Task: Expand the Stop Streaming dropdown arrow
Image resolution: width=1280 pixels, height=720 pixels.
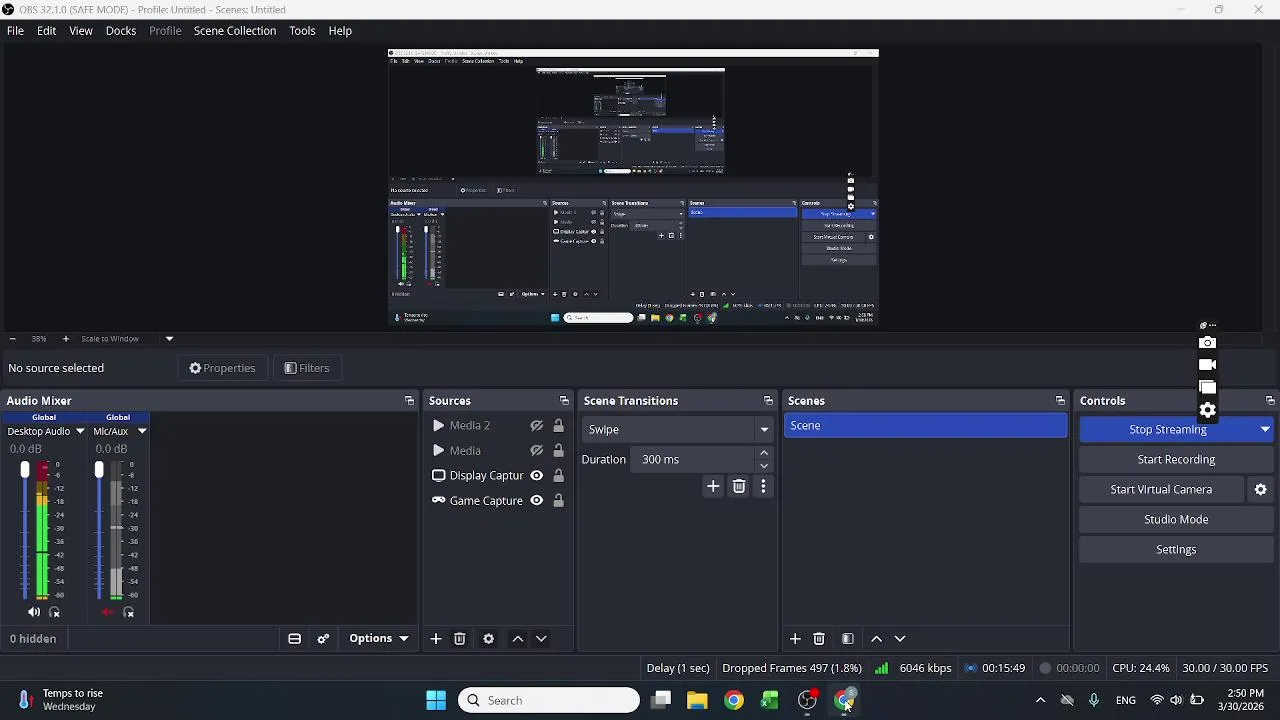Action: point(1265,430)
